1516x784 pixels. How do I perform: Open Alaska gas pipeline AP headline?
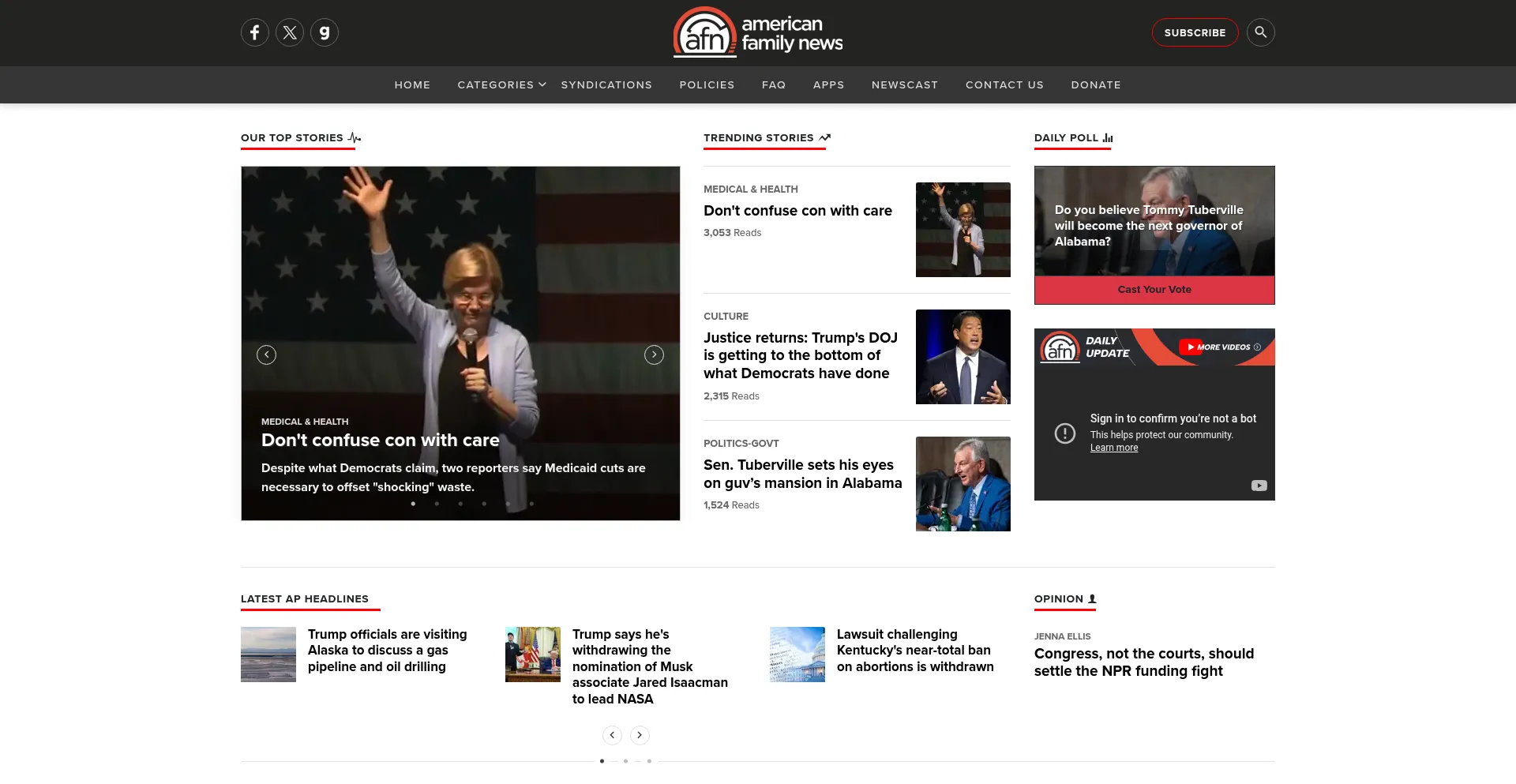tap(387, 651)
